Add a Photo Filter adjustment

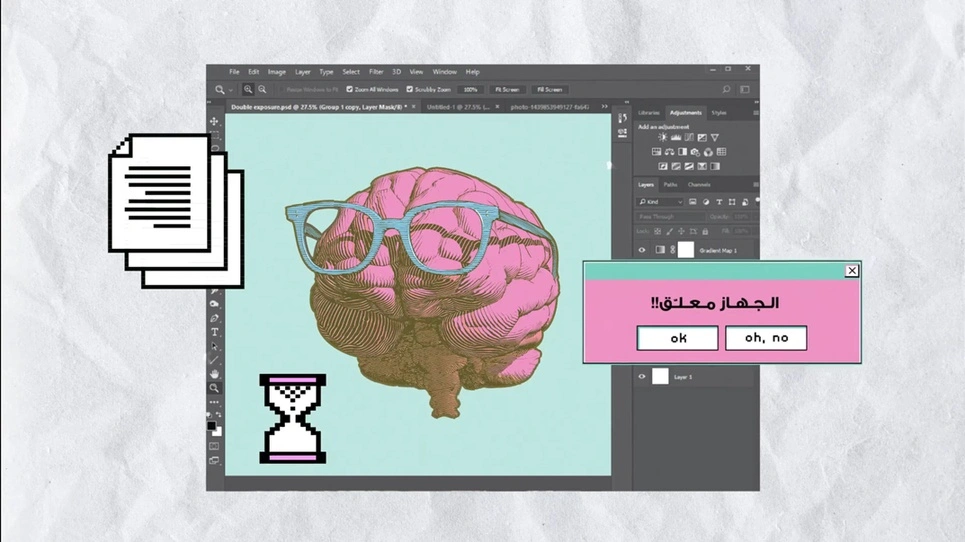click(x=695, y=152)
